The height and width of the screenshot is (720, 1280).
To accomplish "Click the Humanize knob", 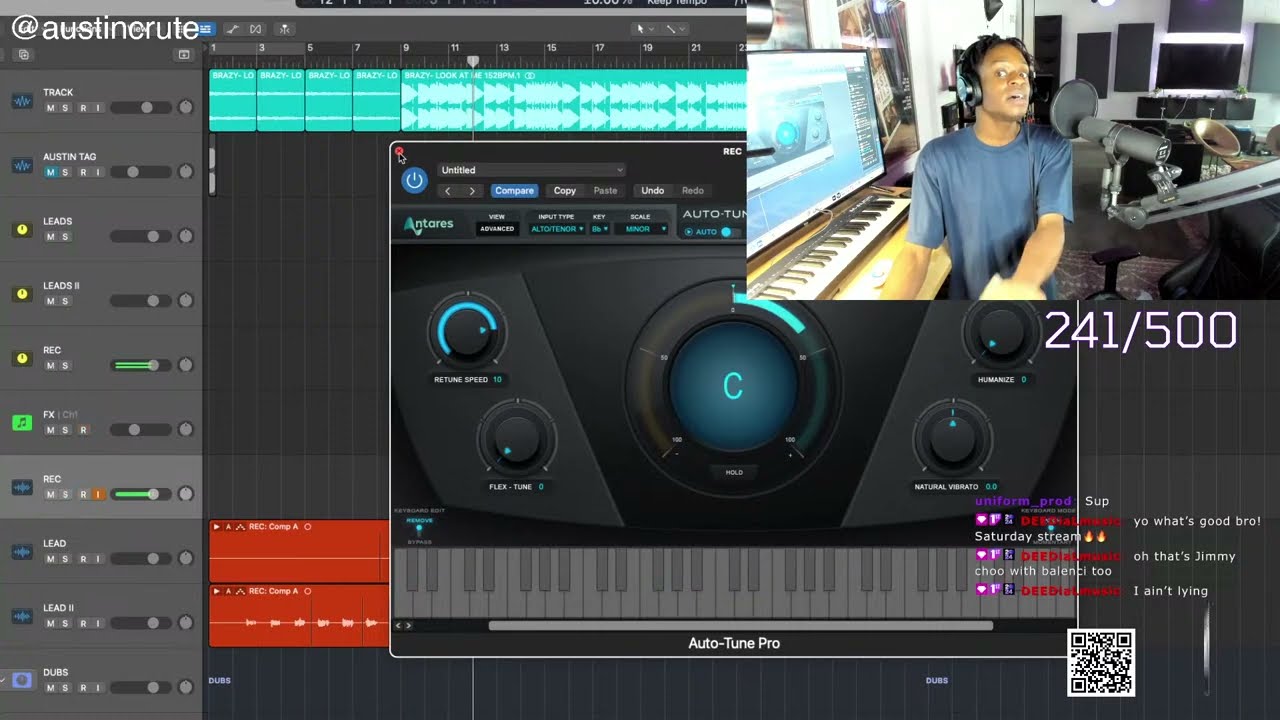I will 1000,332.
